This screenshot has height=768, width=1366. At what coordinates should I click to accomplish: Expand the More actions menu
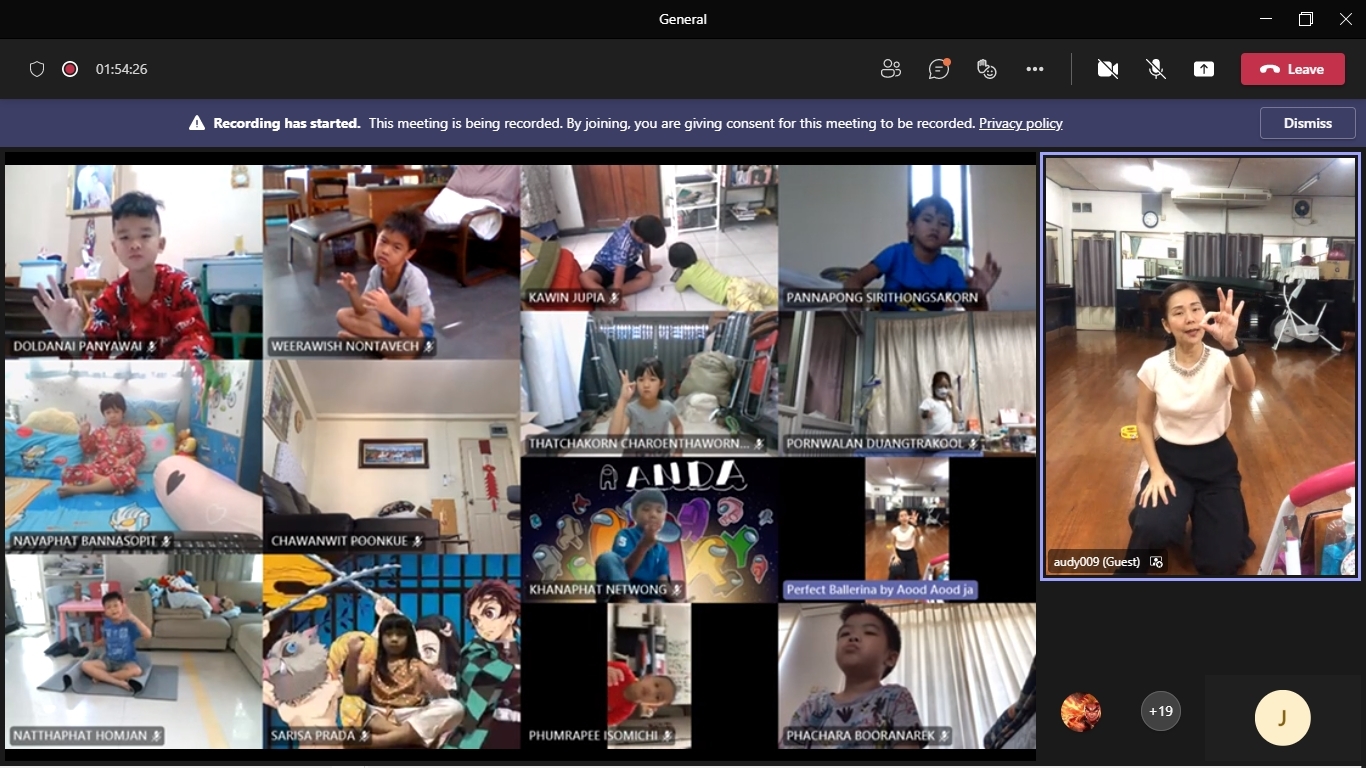1035,69
